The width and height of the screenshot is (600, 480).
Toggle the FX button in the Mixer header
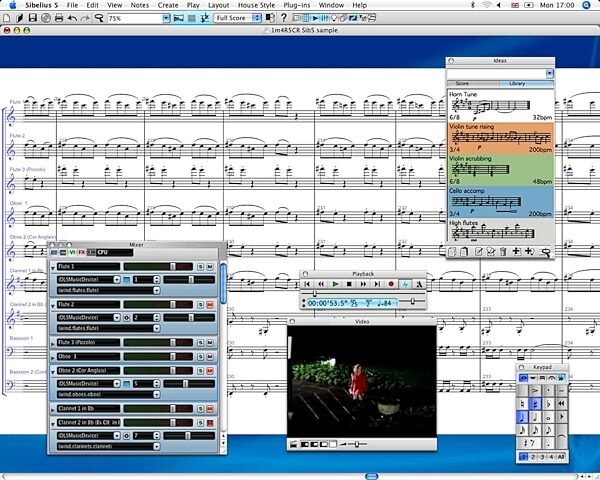tap(82, 252)
